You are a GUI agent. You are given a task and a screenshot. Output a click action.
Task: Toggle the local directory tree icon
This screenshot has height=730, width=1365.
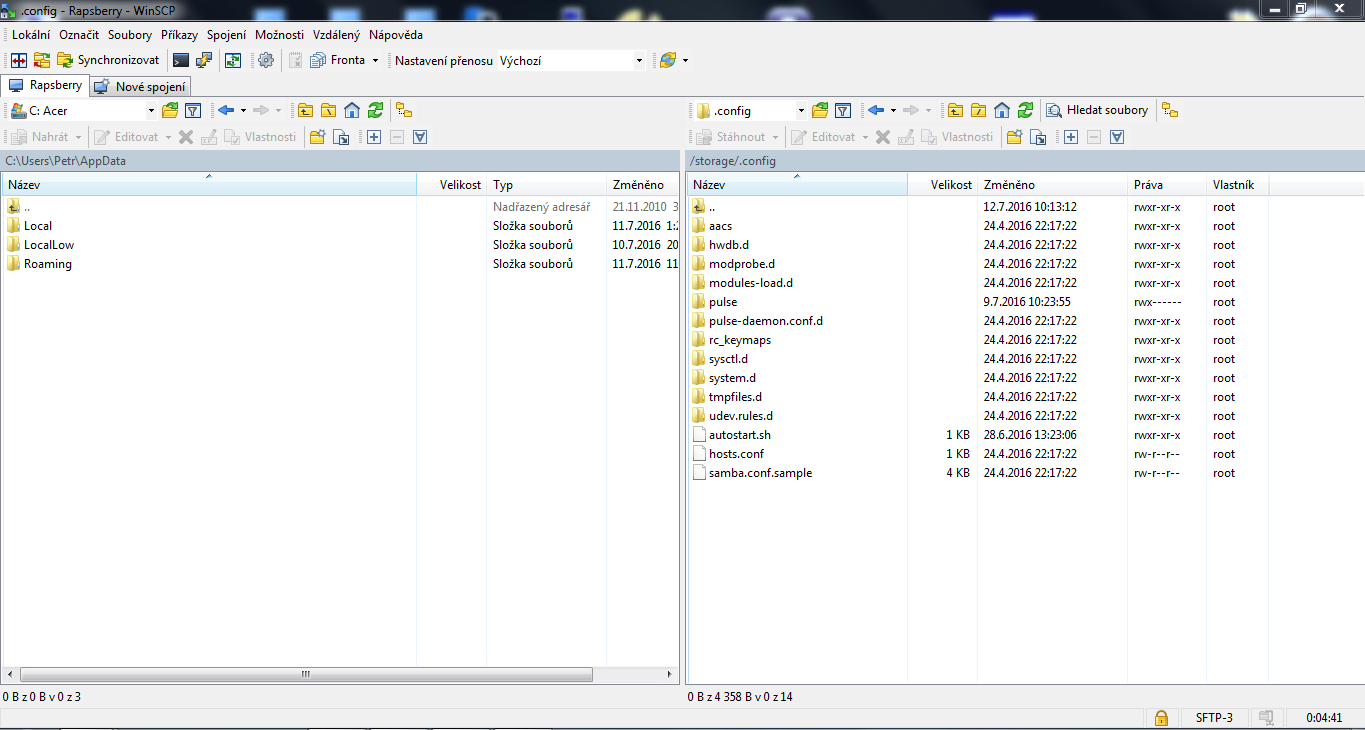(x=403, y=110)
